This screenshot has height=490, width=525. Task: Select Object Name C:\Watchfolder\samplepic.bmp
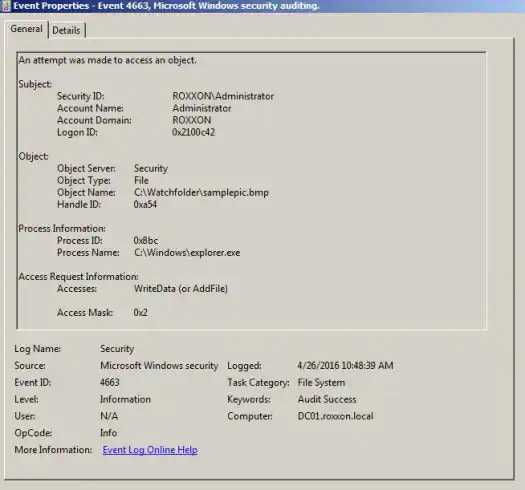pyautogui.click(x=202, y=193)
